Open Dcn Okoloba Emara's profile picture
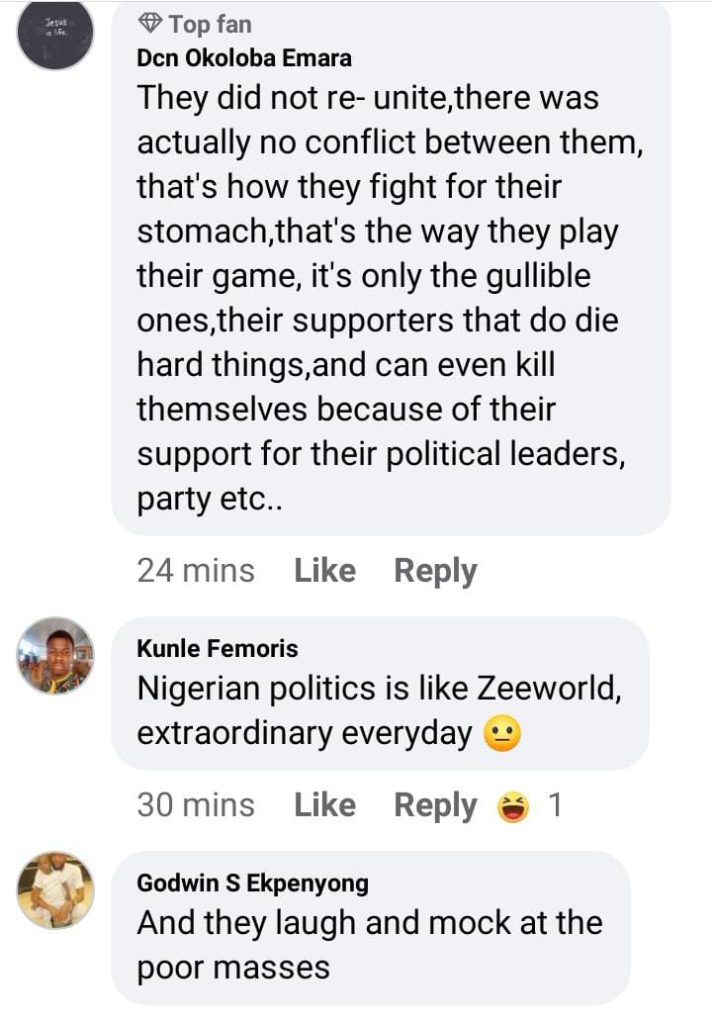The image size is (712, 1024). [56, 32]
